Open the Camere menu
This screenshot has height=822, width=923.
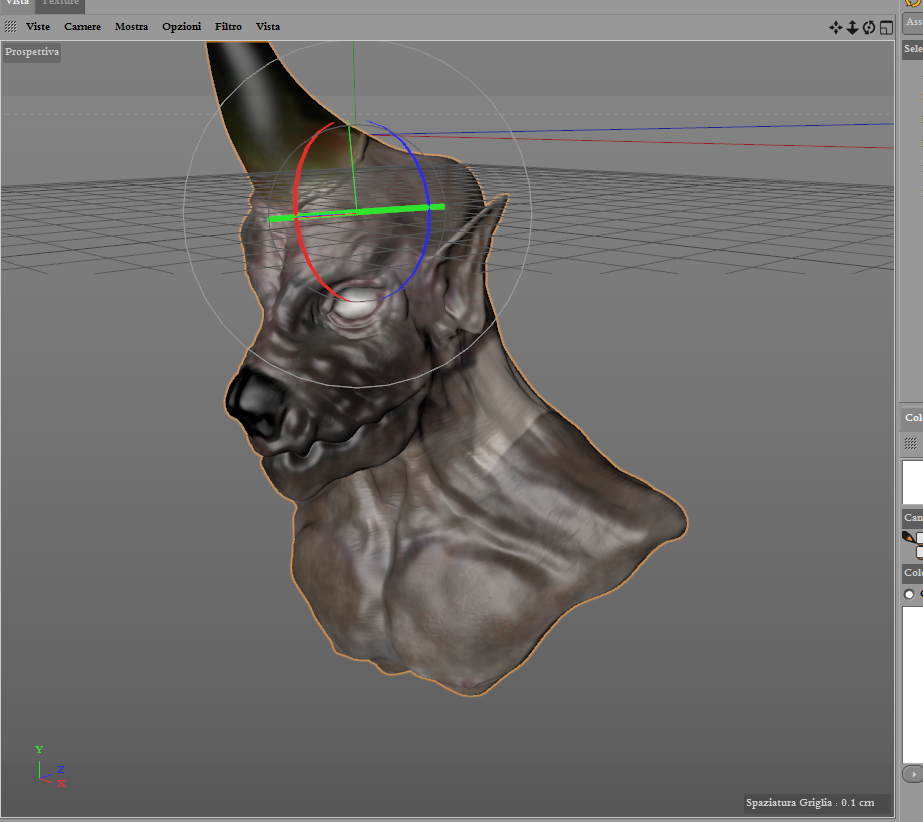coord(82,27)
